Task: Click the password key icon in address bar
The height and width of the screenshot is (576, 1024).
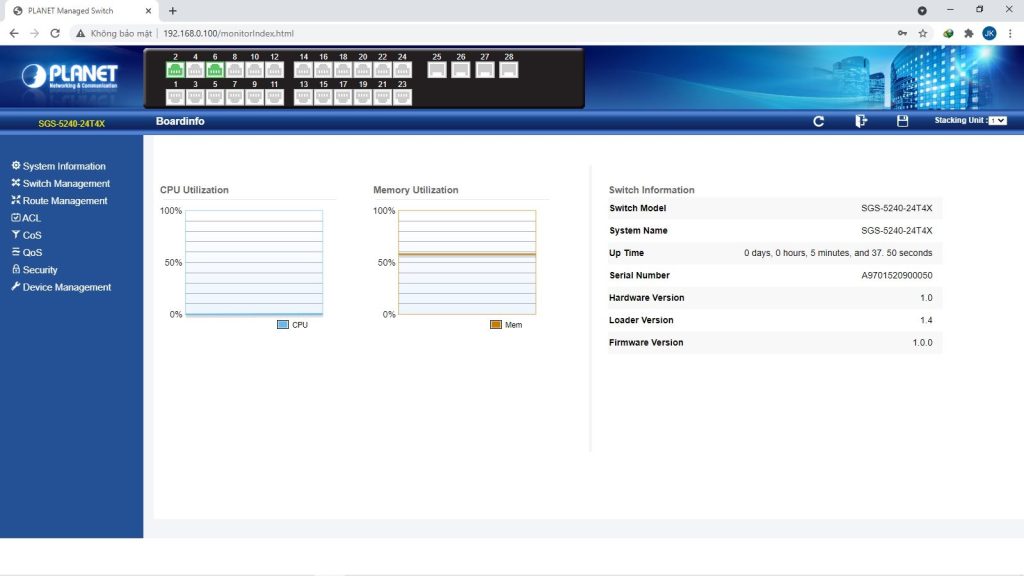Action: (x=903, y=33)
